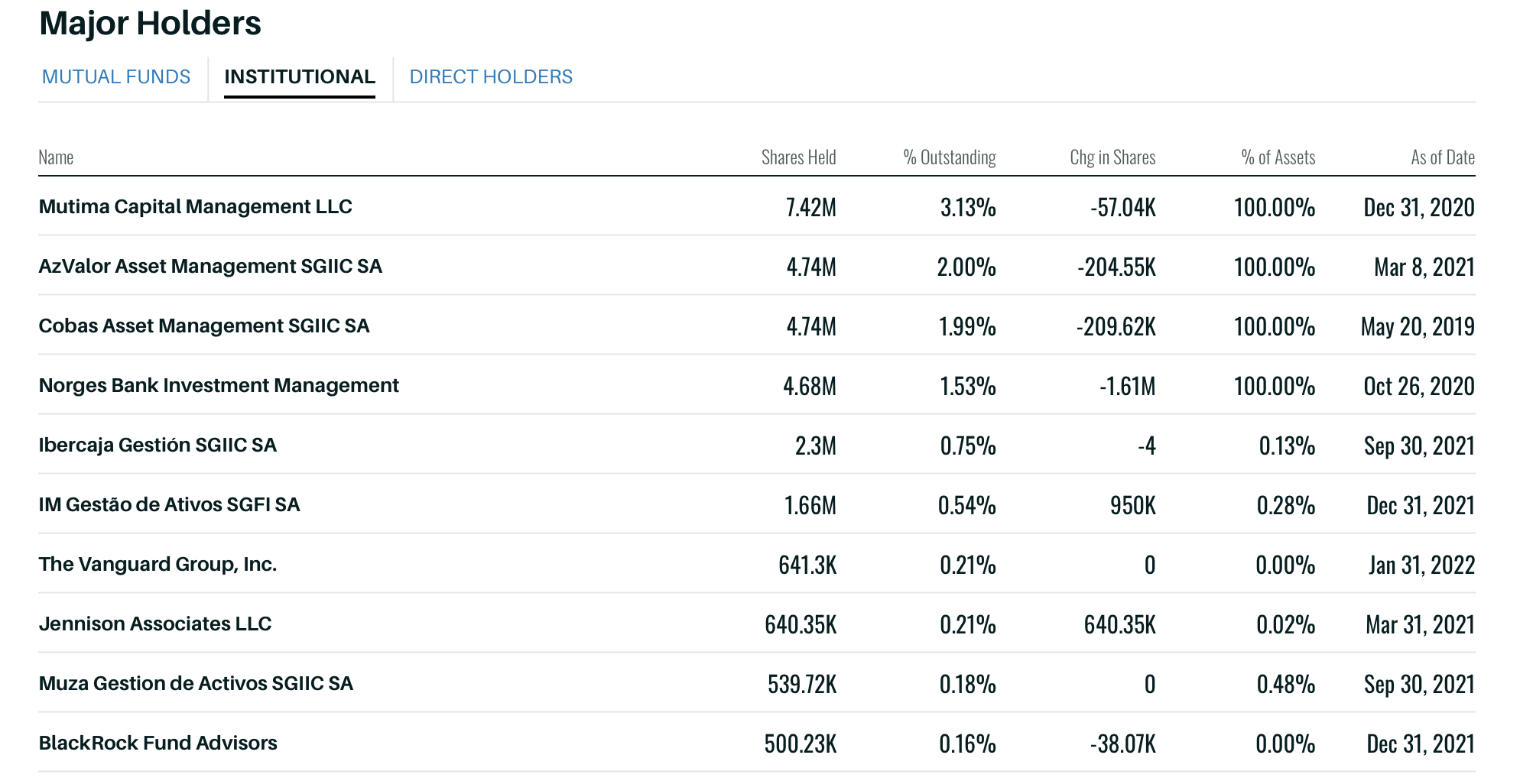Select the Institutional tab
This screenshot has height=784, width=1520.
(300, 77)
